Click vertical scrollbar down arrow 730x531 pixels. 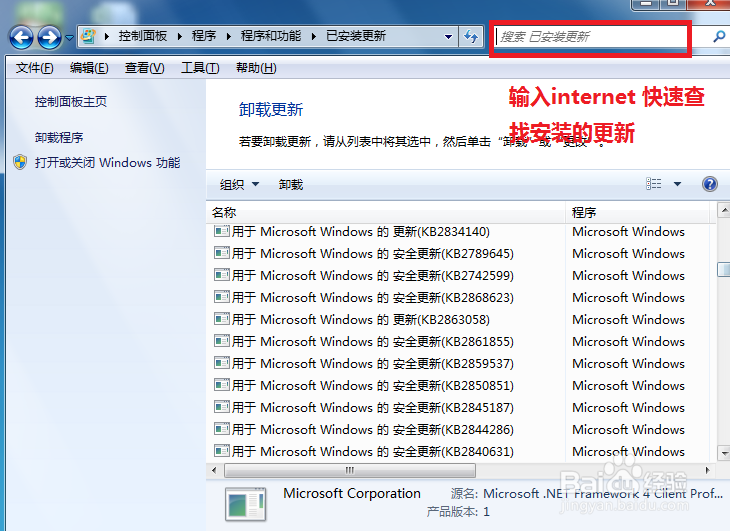tap(723, 452)
